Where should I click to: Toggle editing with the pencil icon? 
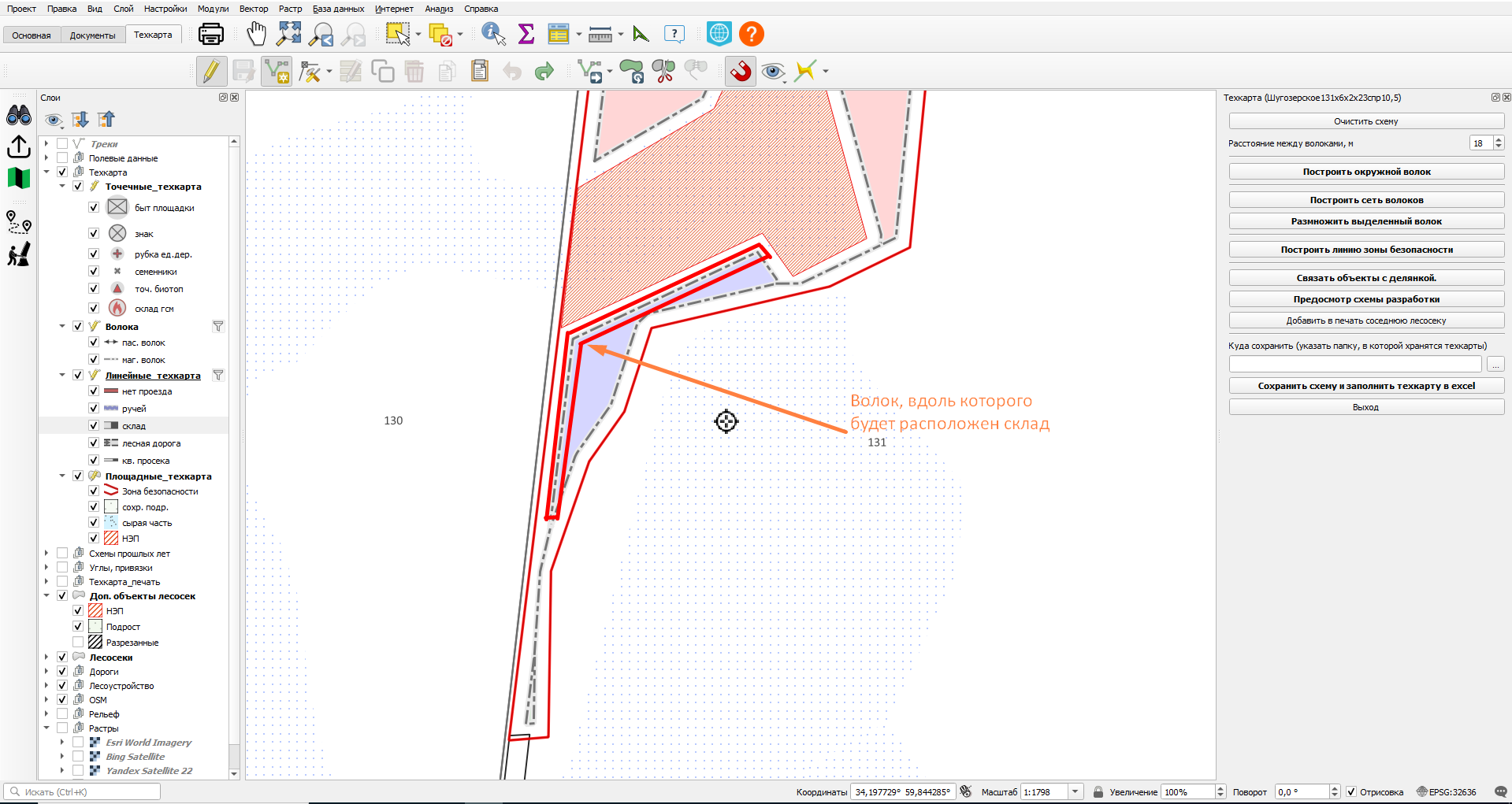(x=211, y=72)
